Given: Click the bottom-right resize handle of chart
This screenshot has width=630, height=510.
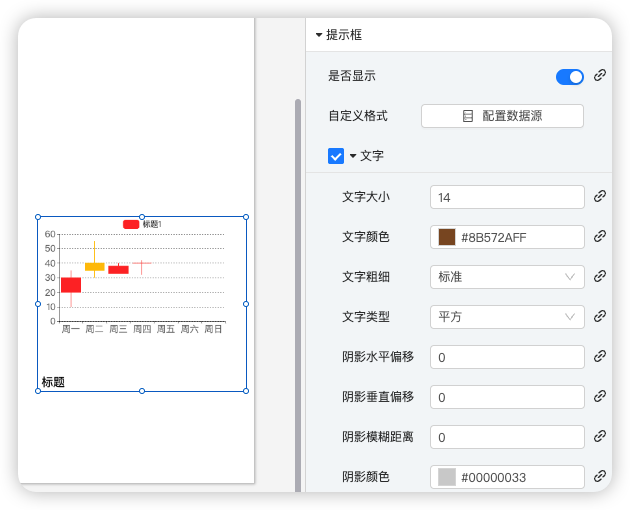Looking at the screenshot, I should [246, 391].
